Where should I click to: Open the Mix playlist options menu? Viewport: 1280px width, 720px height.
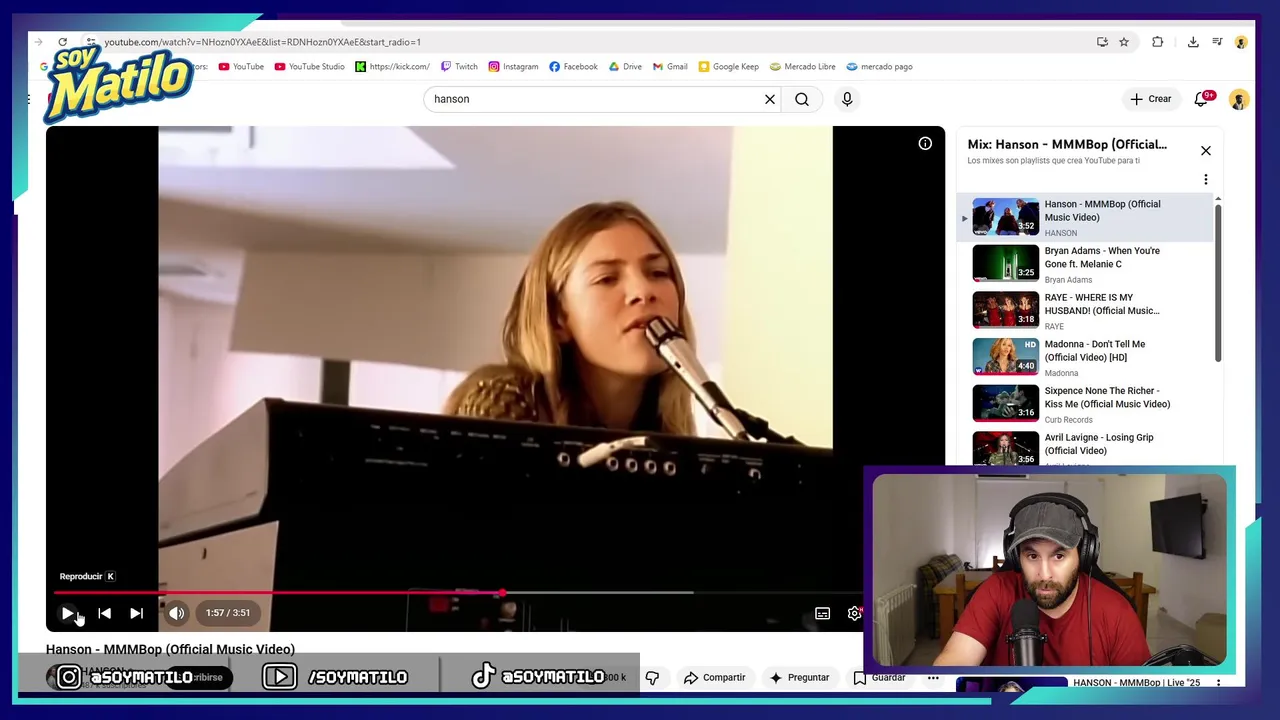point(1206,179)
